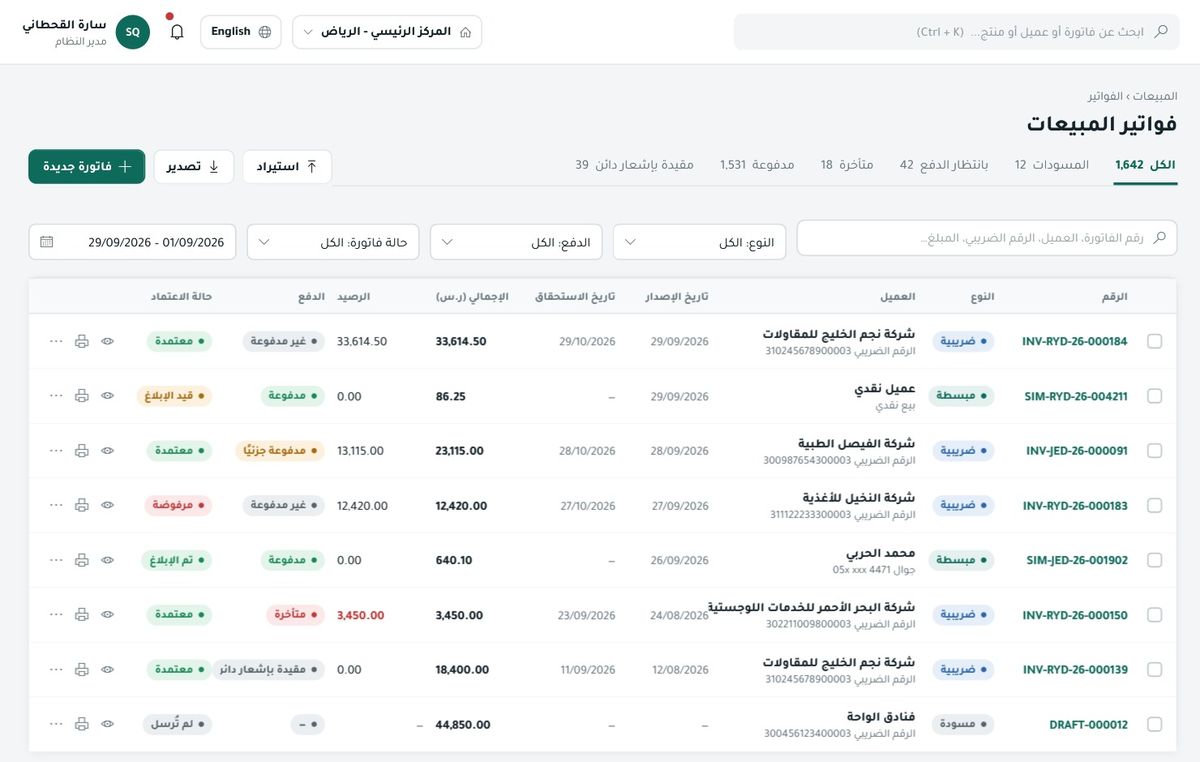Switch to the مقيدة بإشعار دائن 39 tab
This screenshot has width=1200, height=762.
pyautogui.click(x=634, y=165)
